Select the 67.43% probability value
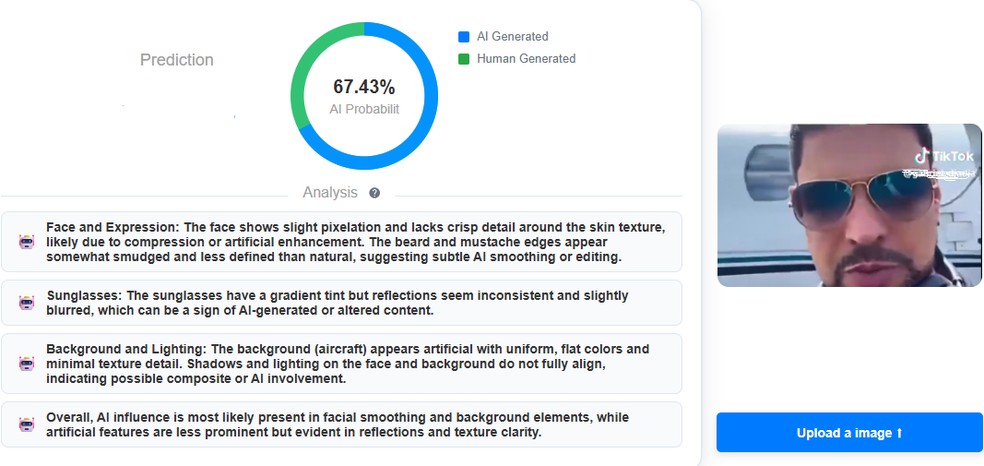The height and width of the screenshot is (466, 984). click(x=364, y=87)
